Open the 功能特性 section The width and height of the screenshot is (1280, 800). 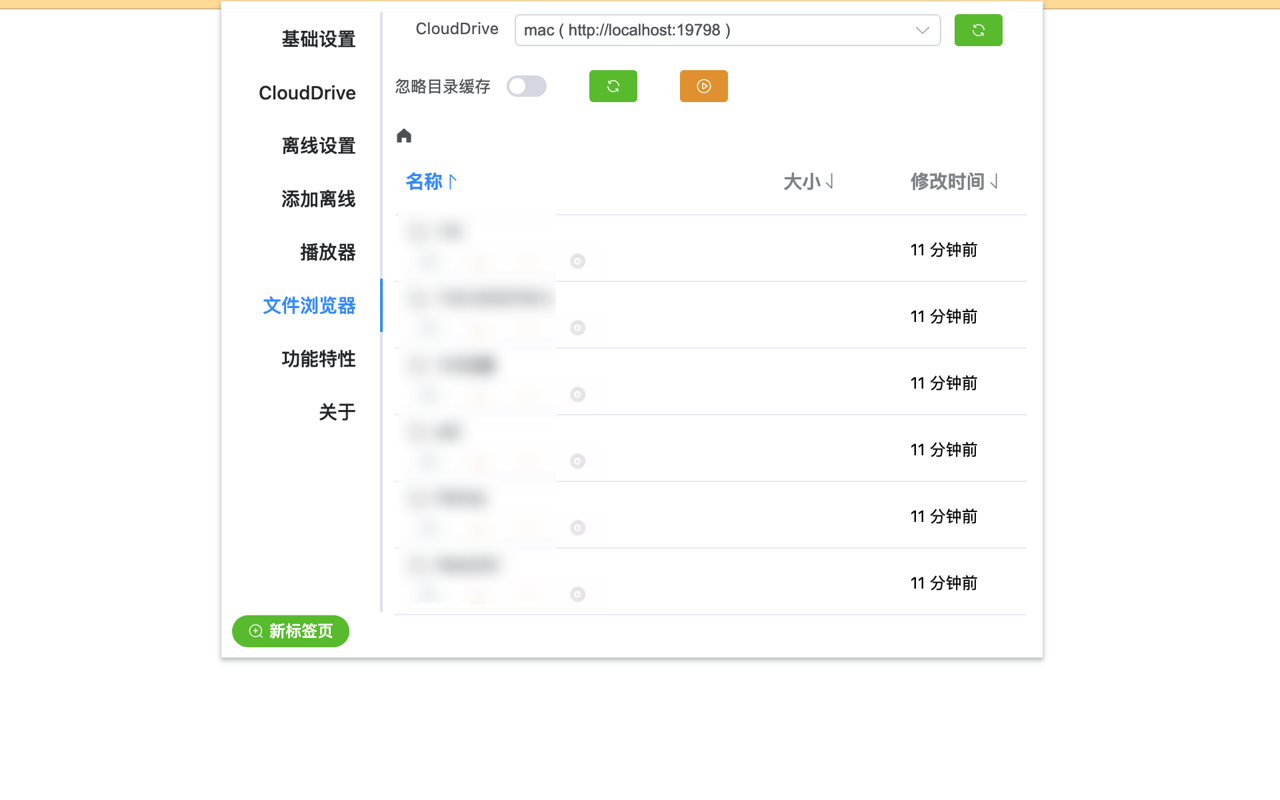[320, 359]
